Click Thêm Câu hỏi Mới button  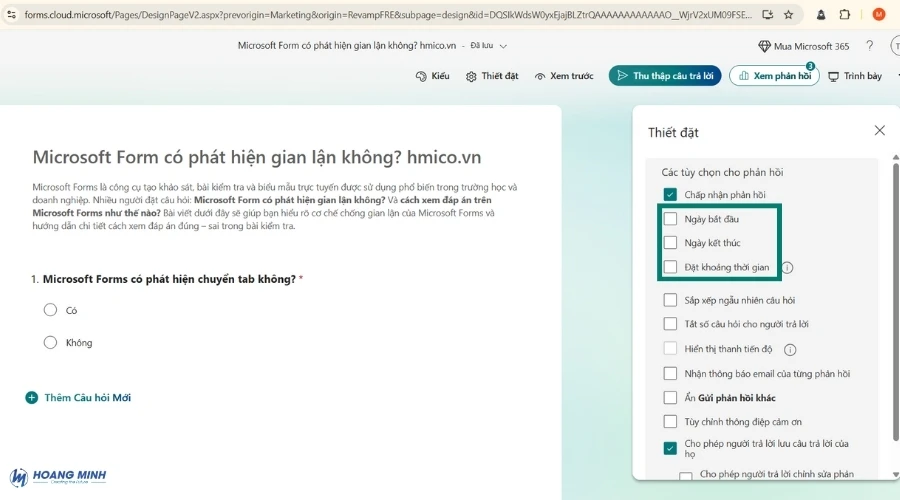79,397
